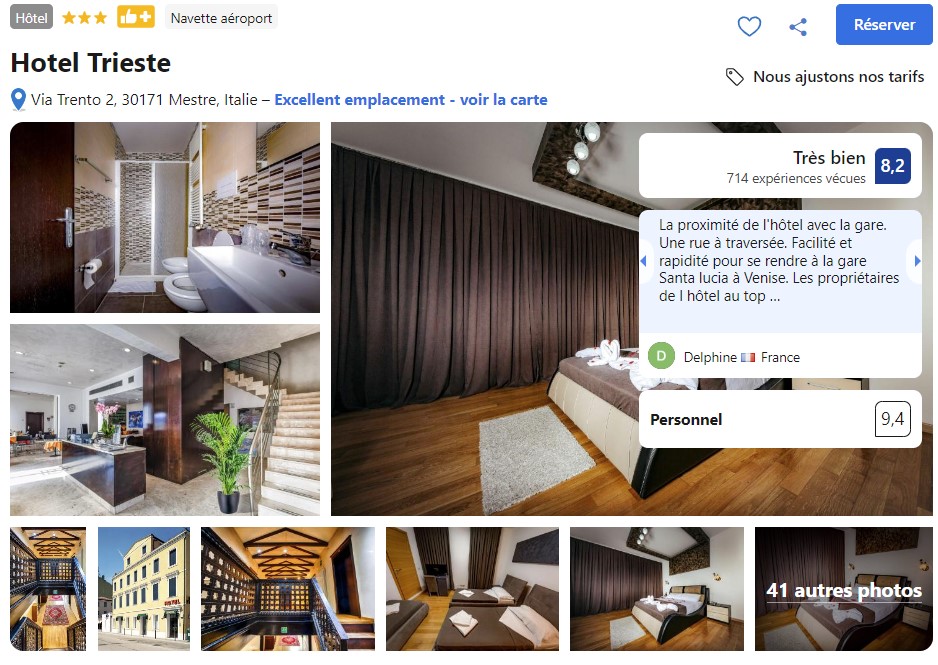View 41 autres photos gallery
Image resolution: width=938 pixels, height=665 pixels.
[x=843, y=589]
